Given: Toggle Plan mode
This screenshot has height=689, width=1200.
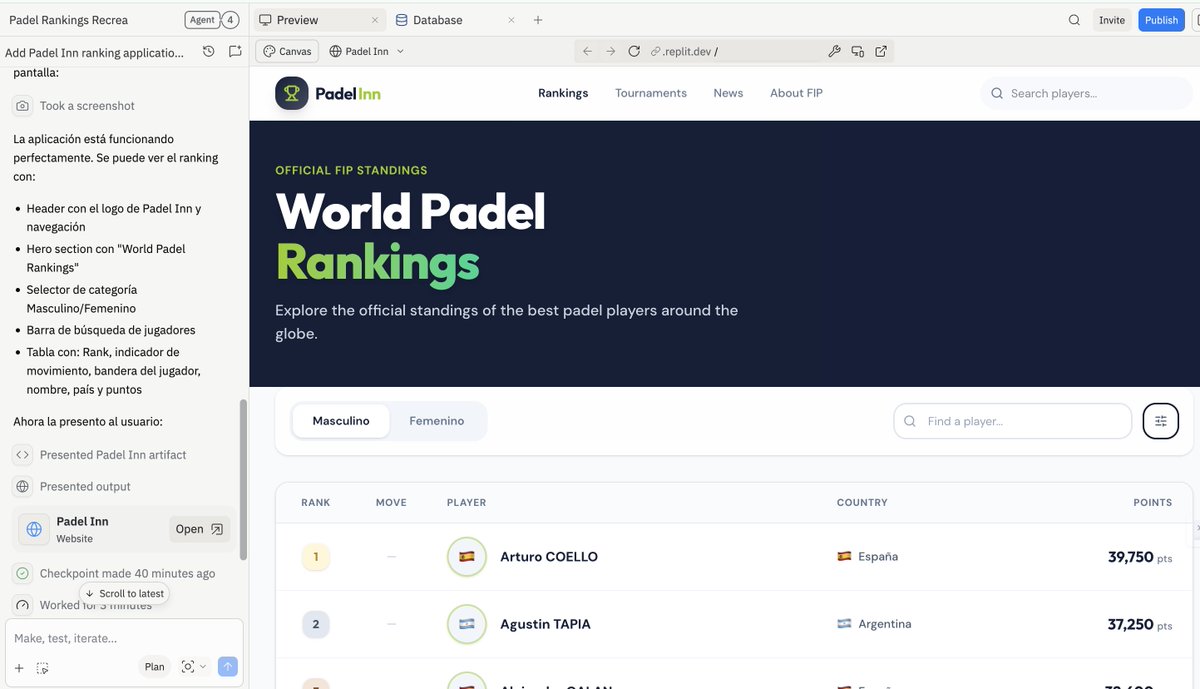Looking at the screenshot, I should [154, 667].
